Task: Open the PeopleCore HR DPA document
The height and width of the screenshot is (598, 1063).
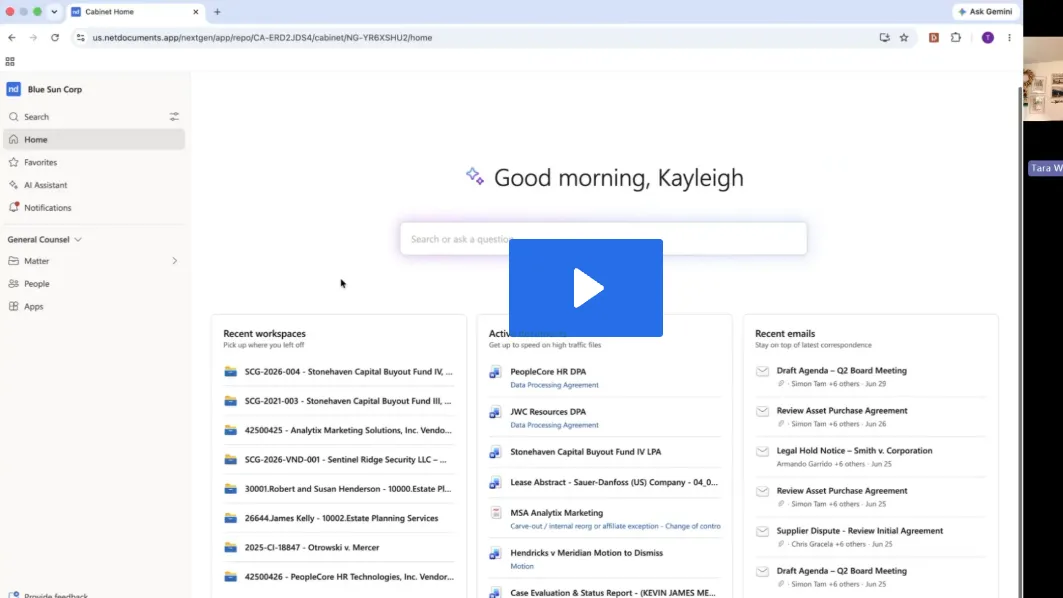Action: 548,372
